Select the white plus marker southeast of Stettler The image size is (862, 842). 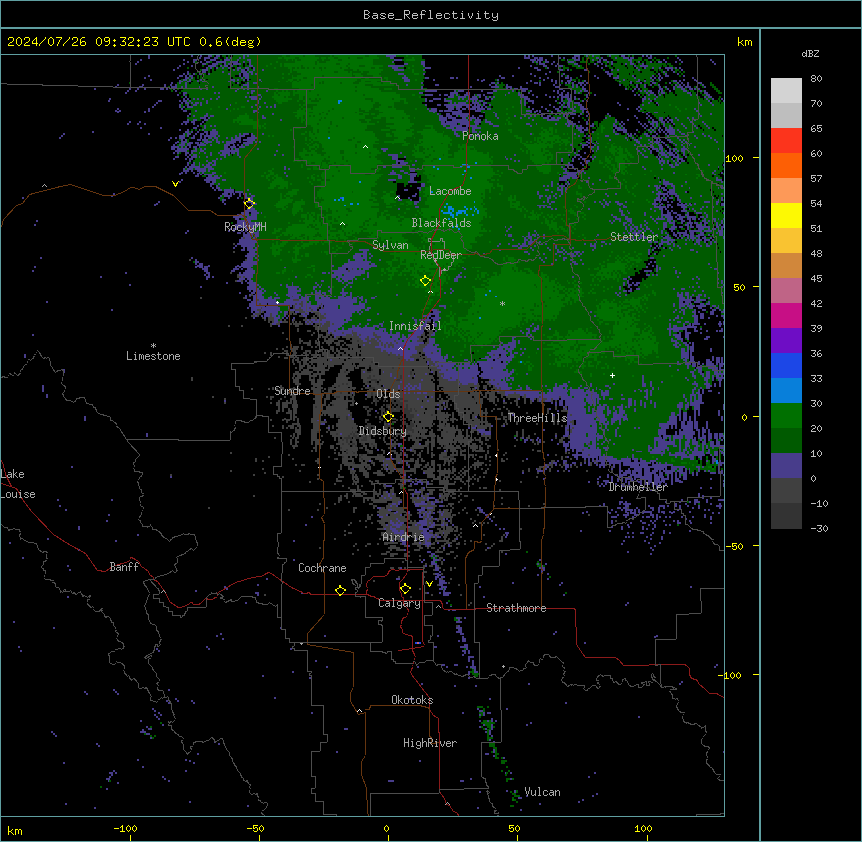pyautogui.click(x=612, y=375)
